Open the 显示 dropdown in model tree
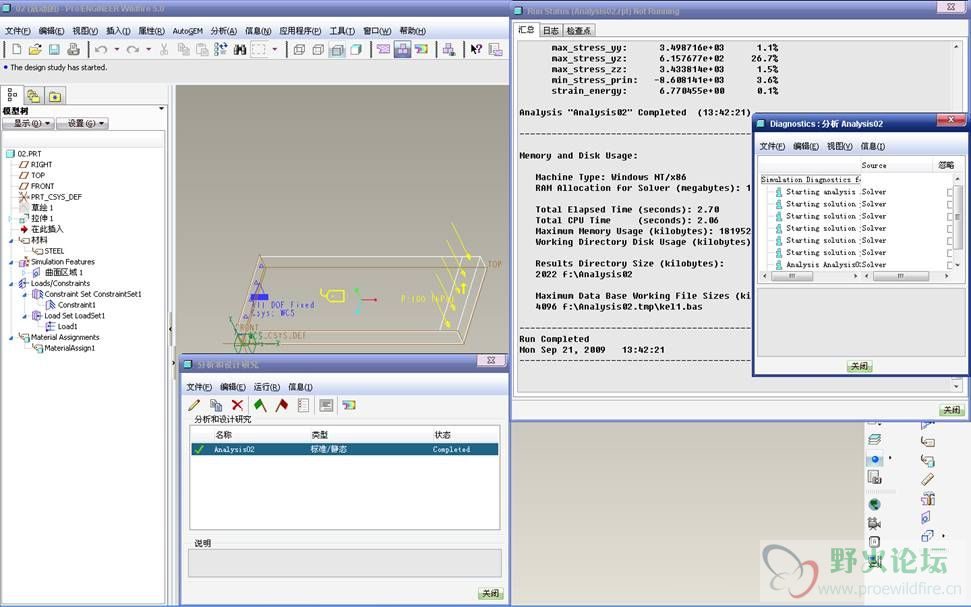This screenshot has width=971, height=607. pyautogui.click(x=29, y=123)
